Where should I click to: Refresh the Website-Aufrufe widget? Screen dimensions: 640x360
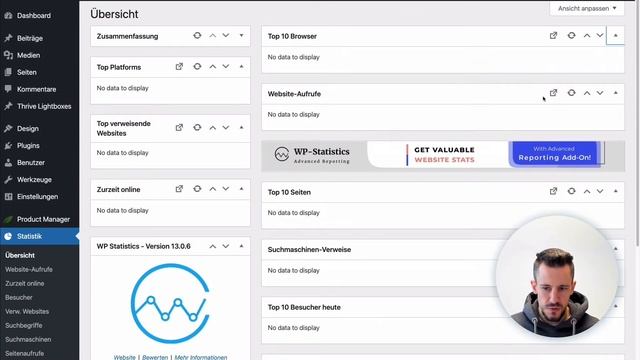(571, 93)
